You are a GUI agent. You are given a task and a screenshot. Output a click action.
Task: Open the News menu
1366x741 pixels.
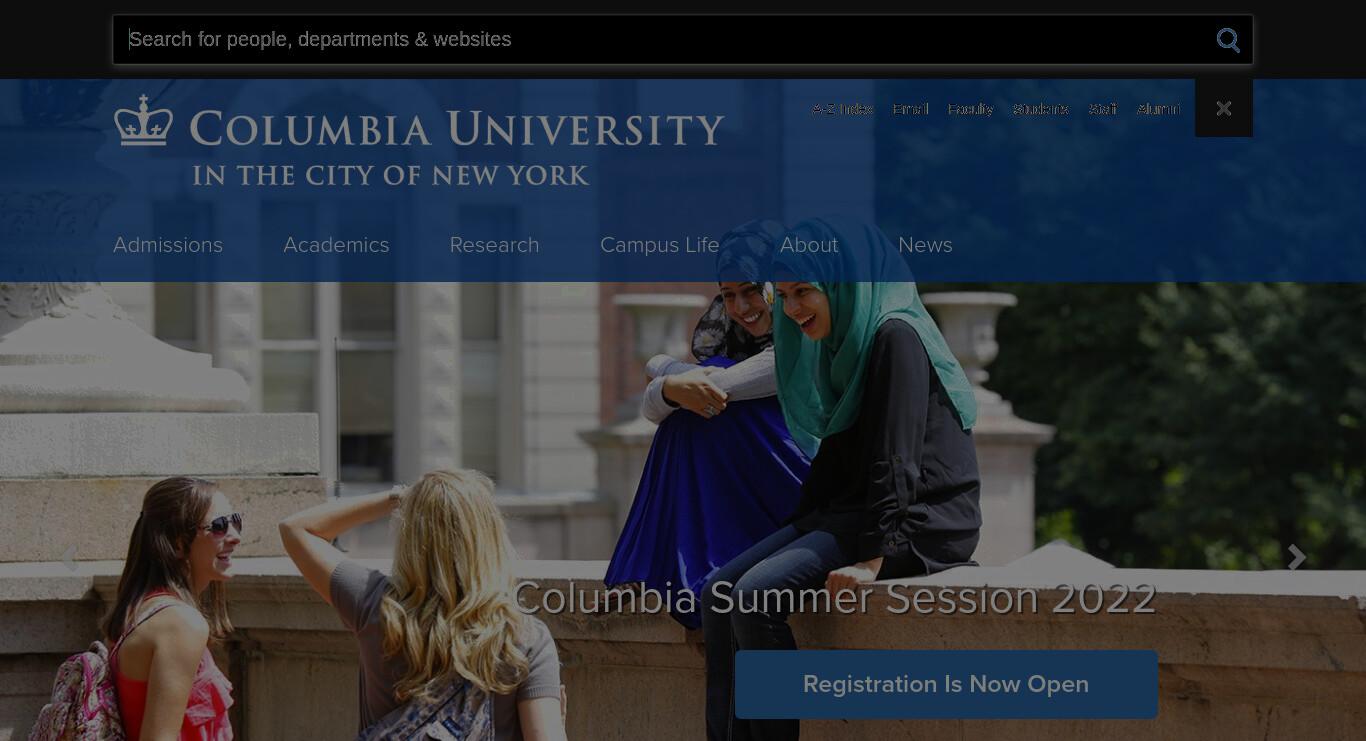pos(925,245)
